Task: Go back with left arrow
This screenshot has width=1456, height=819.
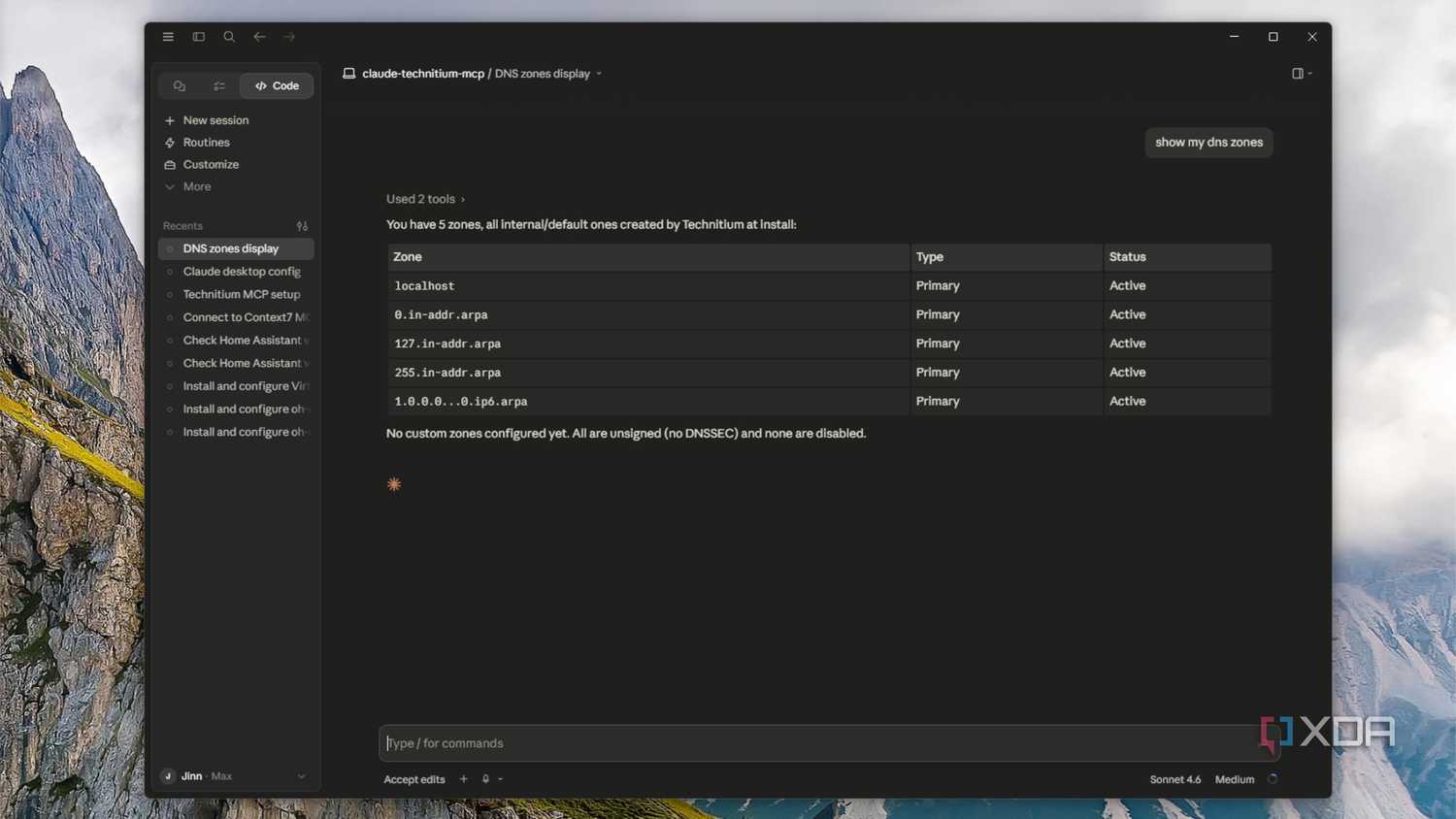Action: (x=259, y=37)
